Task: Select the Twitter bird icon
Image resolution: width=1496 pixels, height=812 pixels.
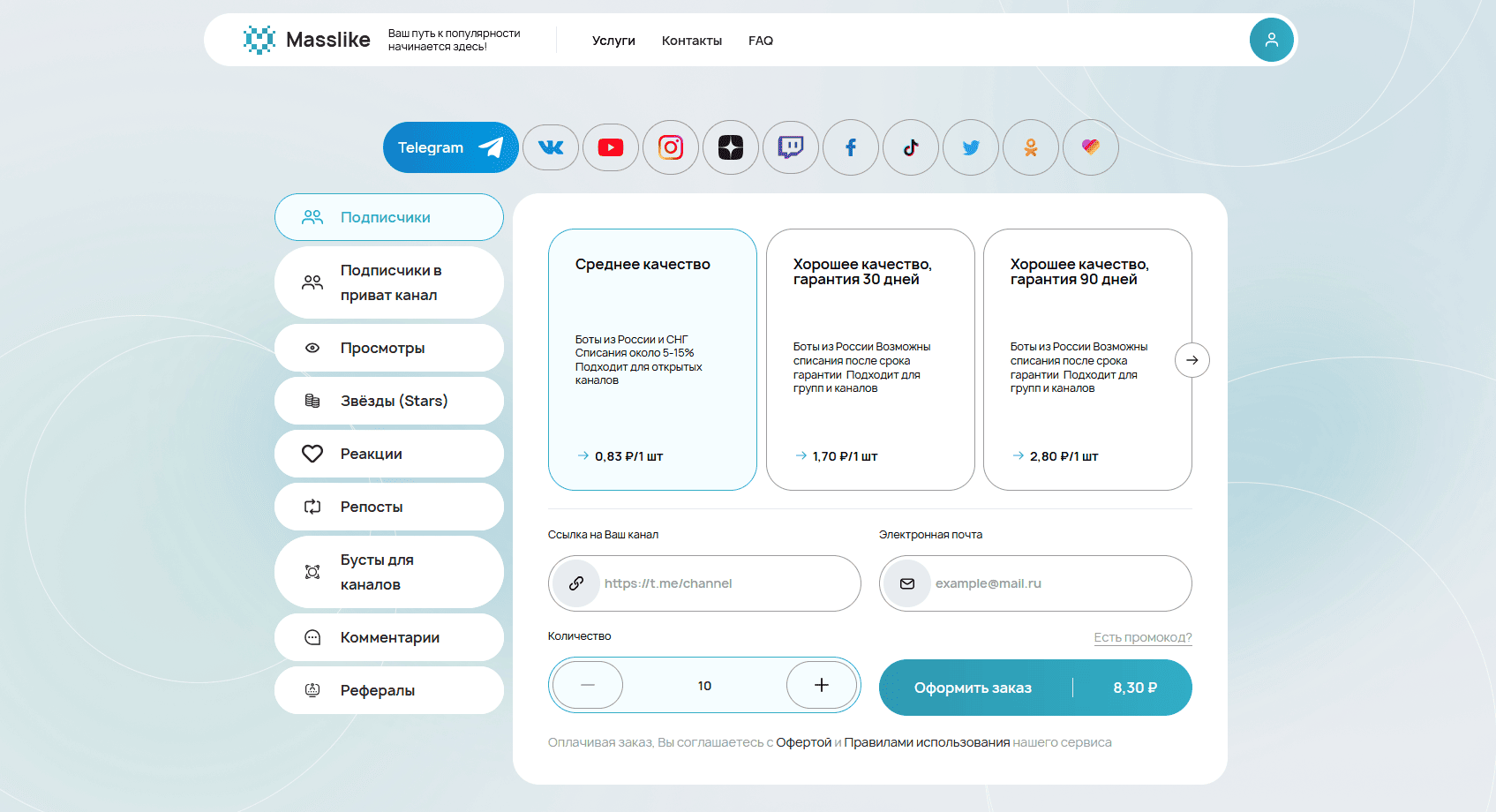Action: coord(971,147)
